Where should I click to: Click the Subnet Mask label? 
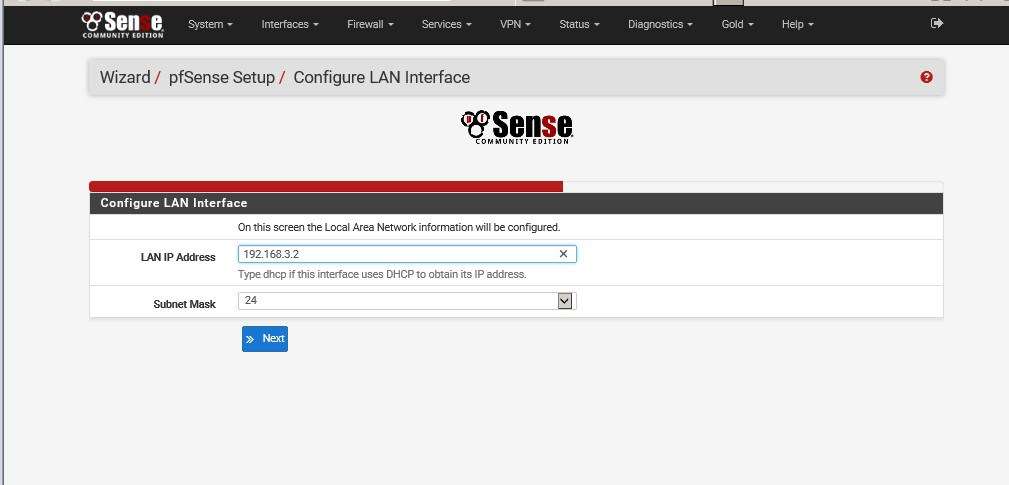pyautogui.click(x=184, y=304)
